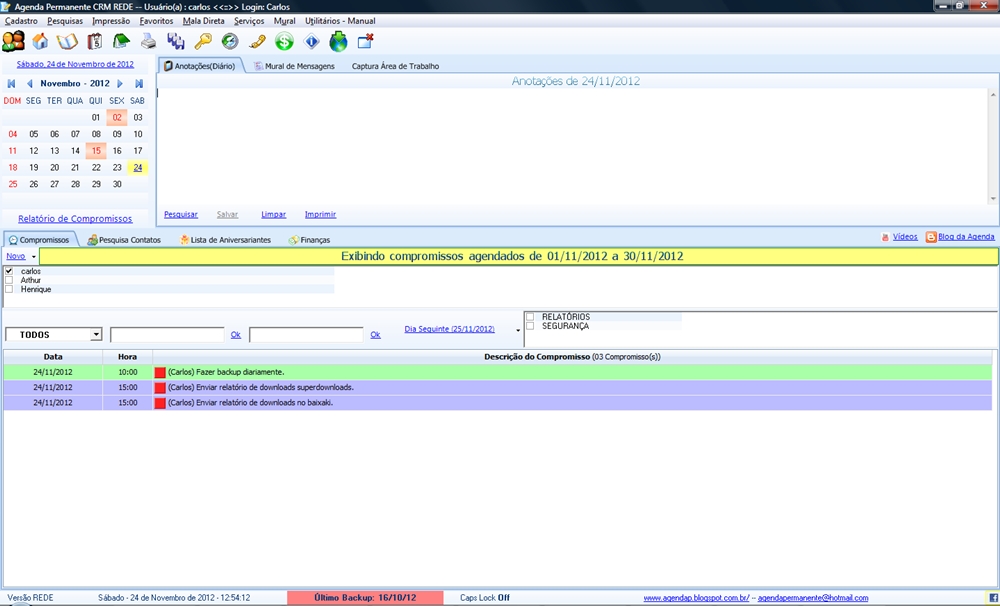Toggle the carlos user checkbox
Viewport: 1000px width, 606px height.
click(9, 271)
